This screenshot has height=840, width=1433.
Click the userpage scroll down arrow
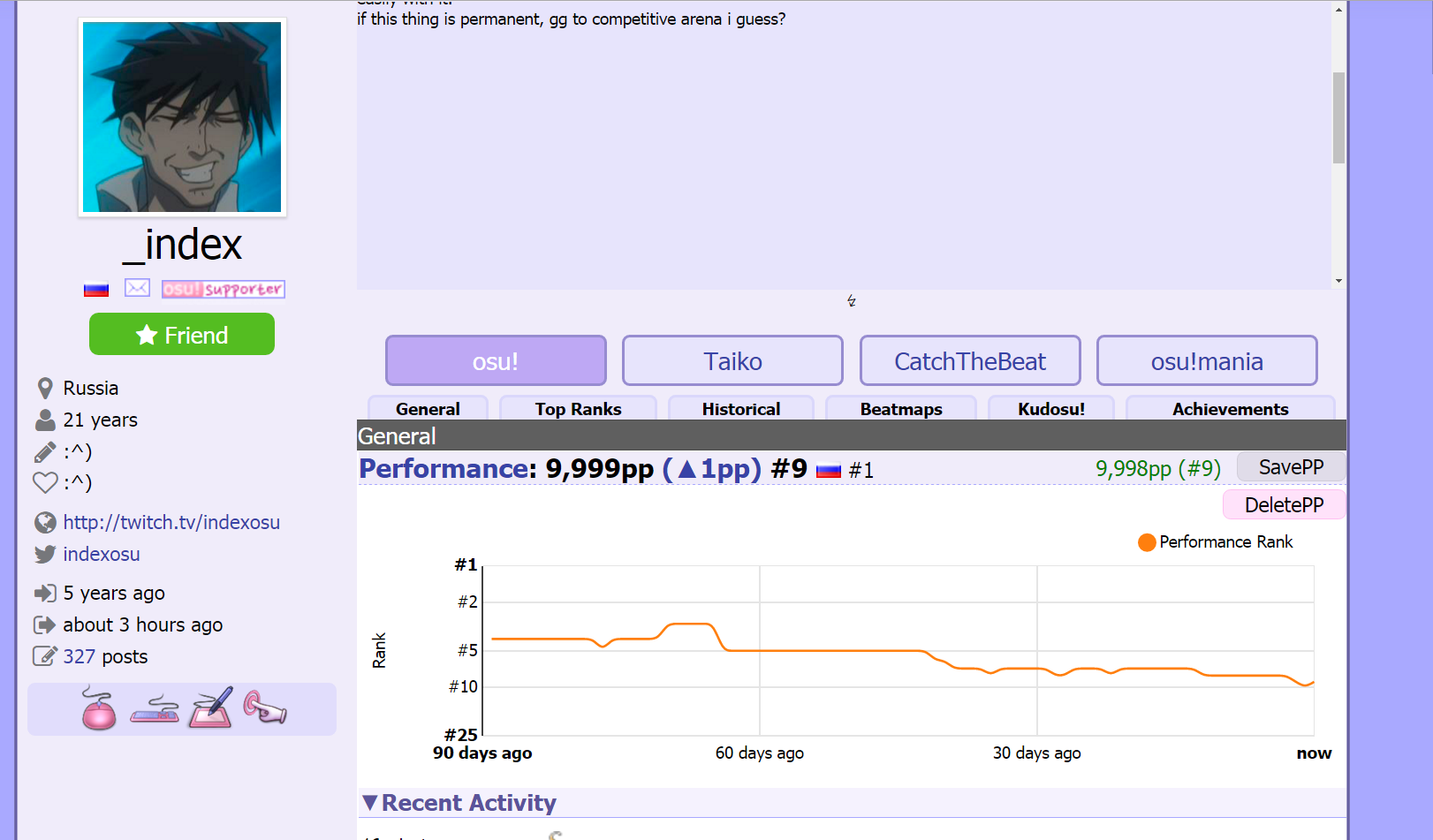[x=1338, y=281]
